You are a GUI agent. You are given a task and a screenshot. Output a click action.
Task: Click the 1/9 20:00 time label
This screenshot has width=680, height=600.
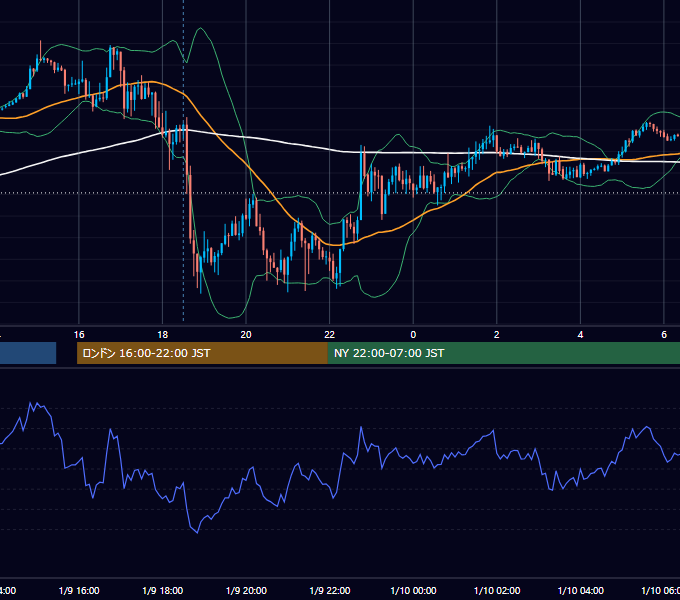point(246,590)
